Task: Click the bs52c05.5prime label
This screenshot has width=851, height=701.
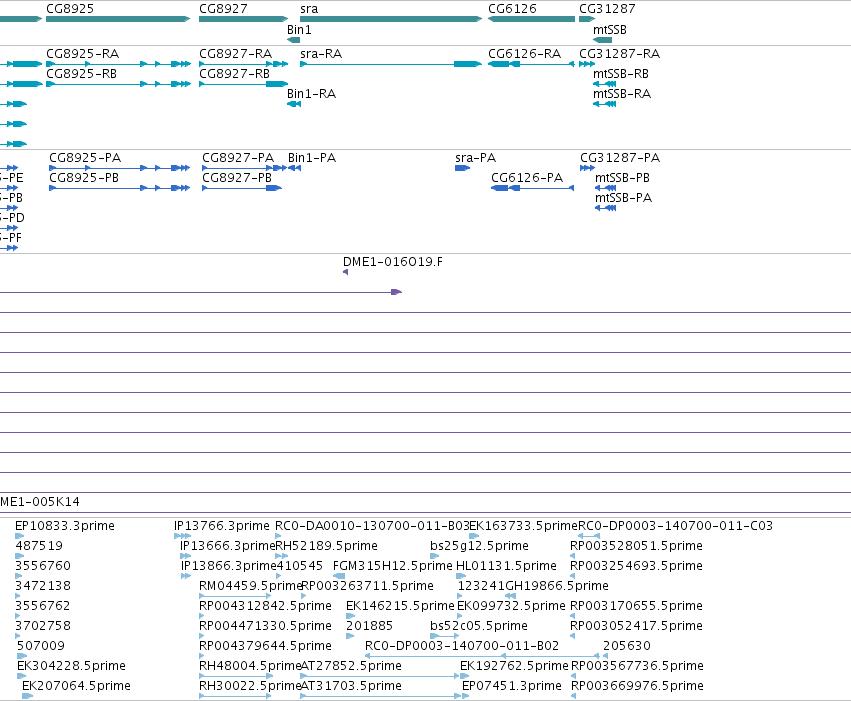Action: point(479,626)
